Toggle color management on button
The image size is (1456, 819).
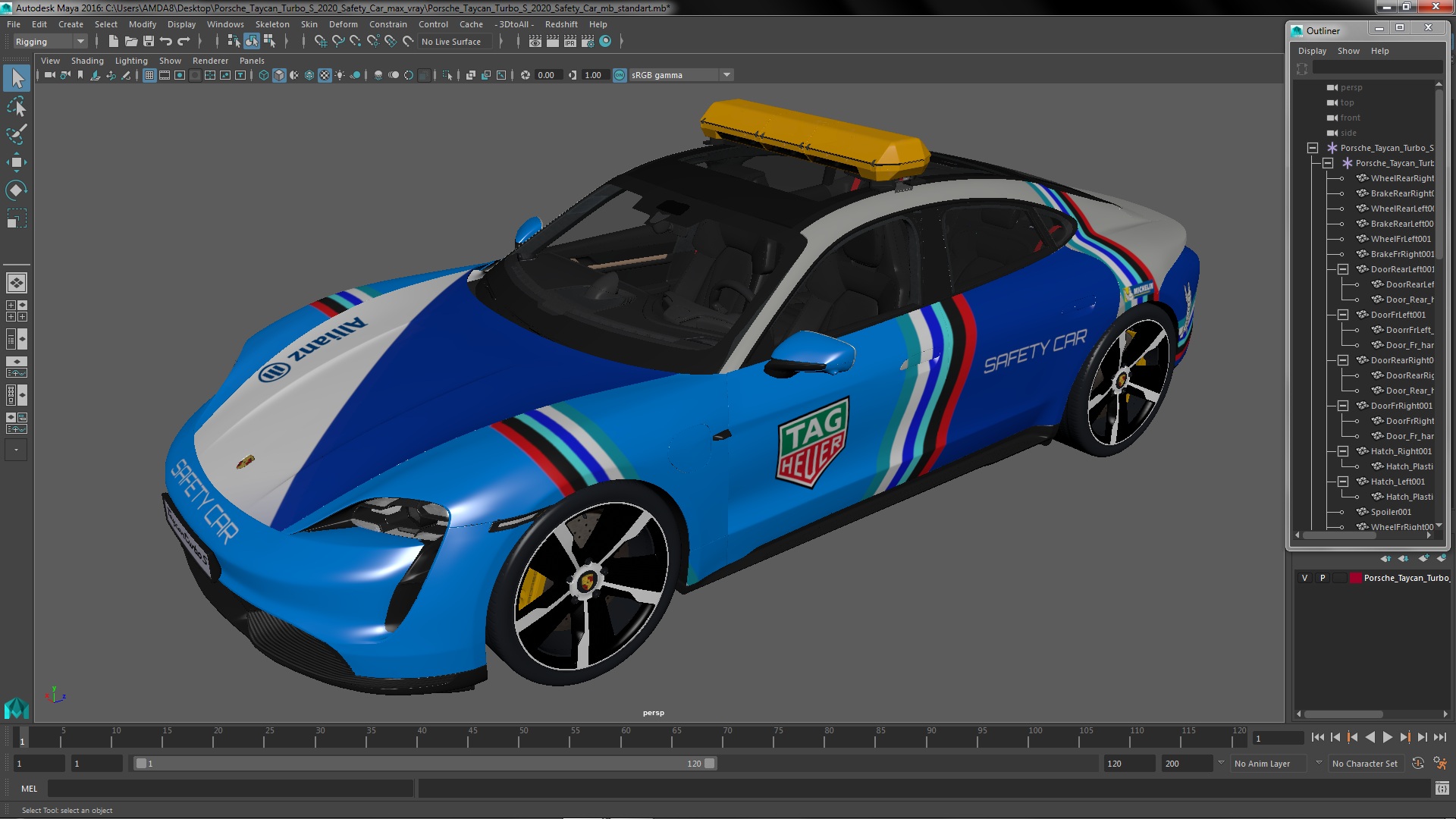(620, 75)
